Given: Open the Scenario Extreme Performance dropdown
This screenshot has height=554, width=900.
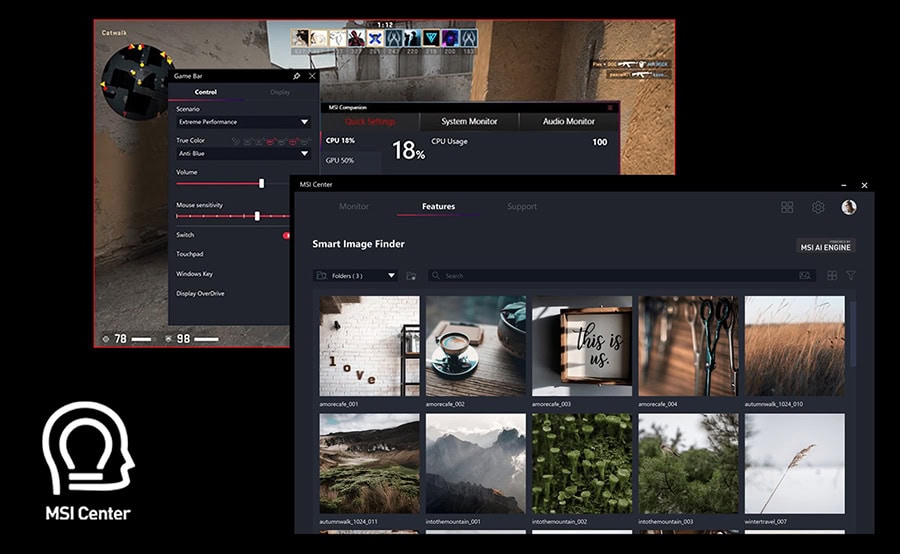Looking at the screenshot, I should point(243,122).
